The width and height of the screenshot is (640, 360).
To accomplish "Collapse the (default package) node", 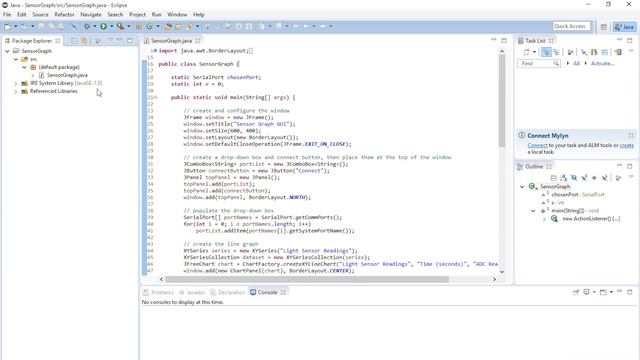I will pyautogui.click(x=24, y=67).
